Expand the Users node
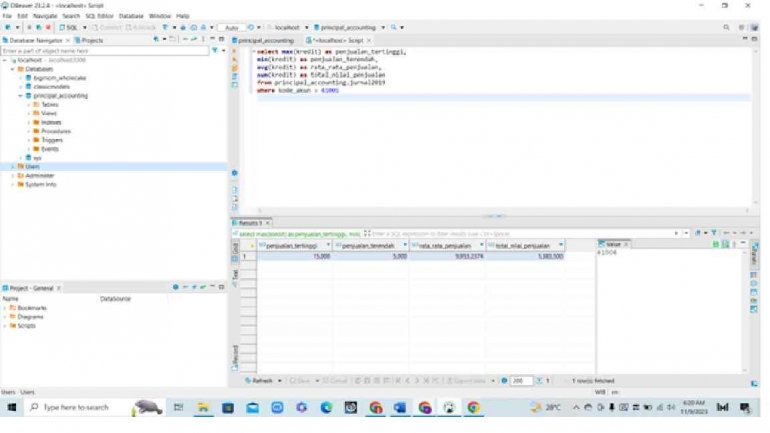 click(x=13, y=166)
